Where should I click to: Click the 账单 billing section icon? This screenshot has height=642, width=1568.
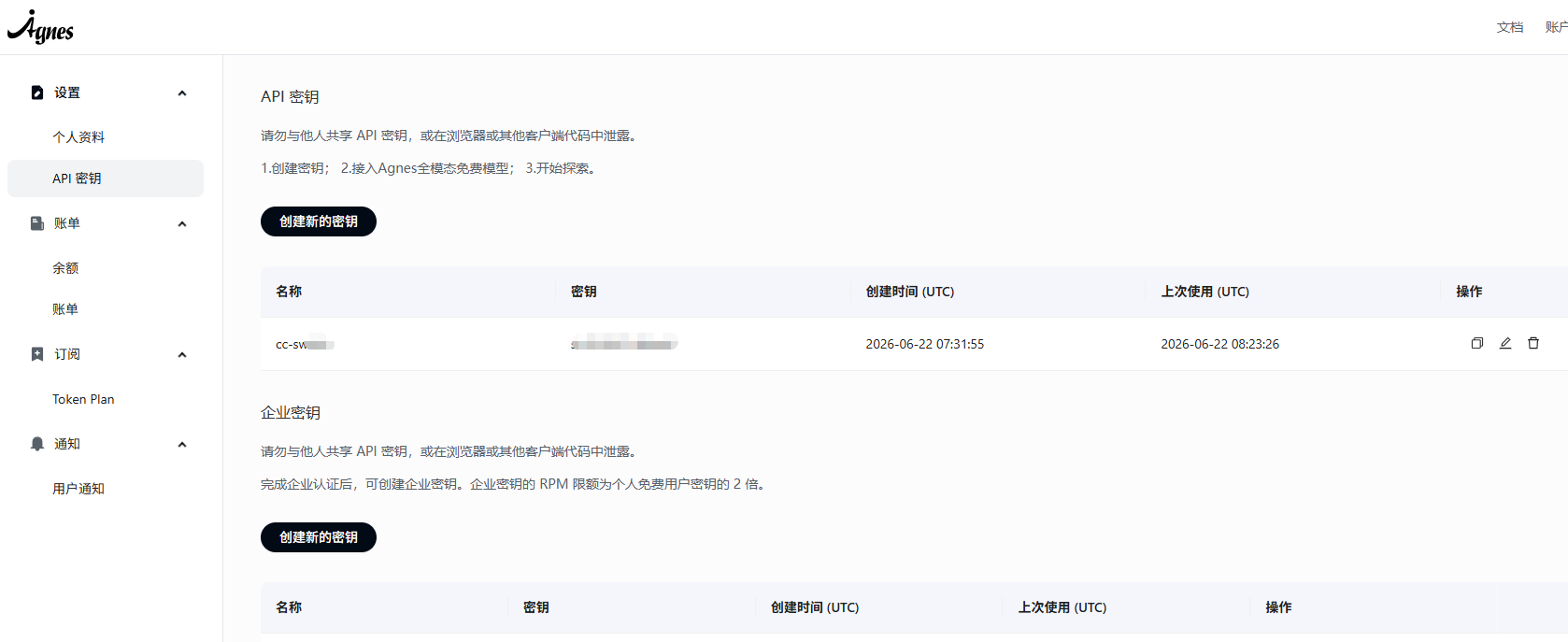[x=37, y=223]
